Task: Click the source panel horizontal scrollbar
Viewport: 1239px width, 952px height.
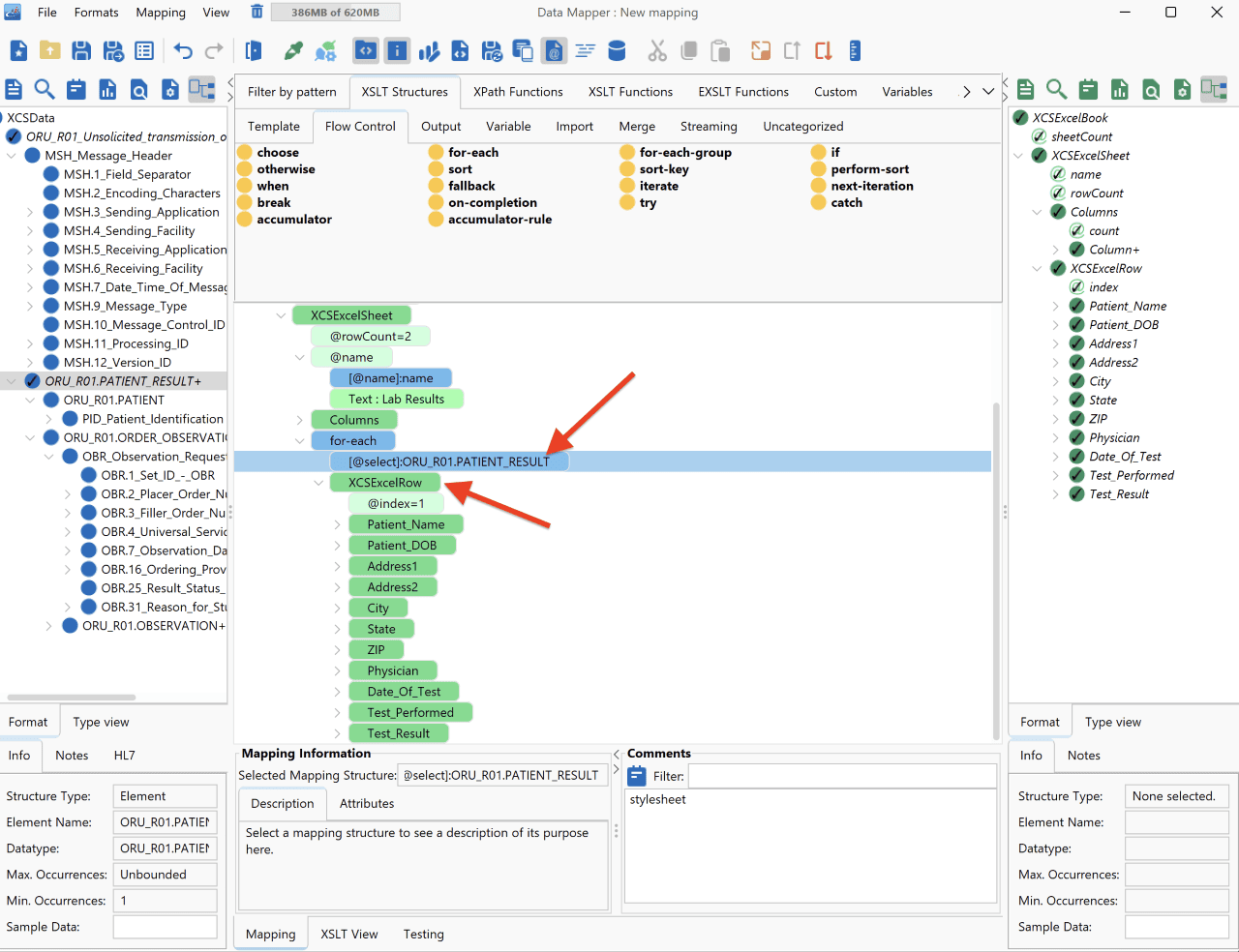Action: [72, 697]
